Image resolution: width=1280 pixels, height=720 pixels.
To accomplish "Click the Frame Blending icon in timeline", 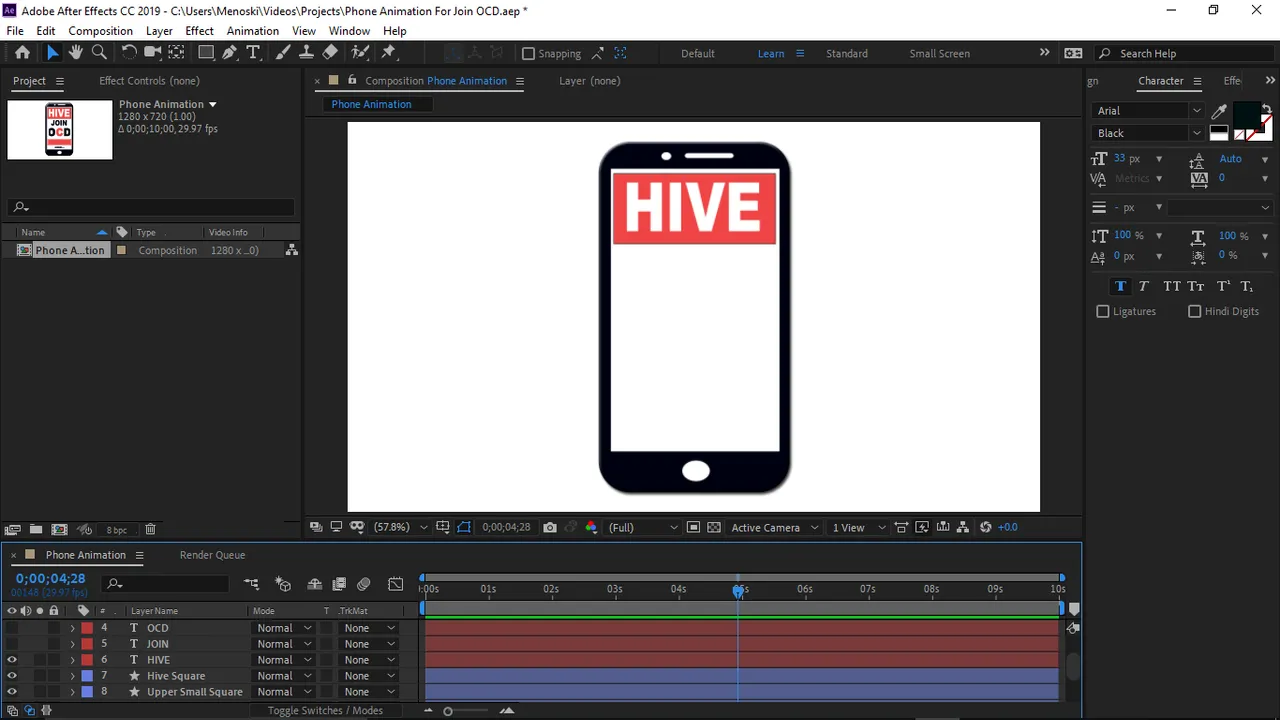I will [x=339, y=584].
